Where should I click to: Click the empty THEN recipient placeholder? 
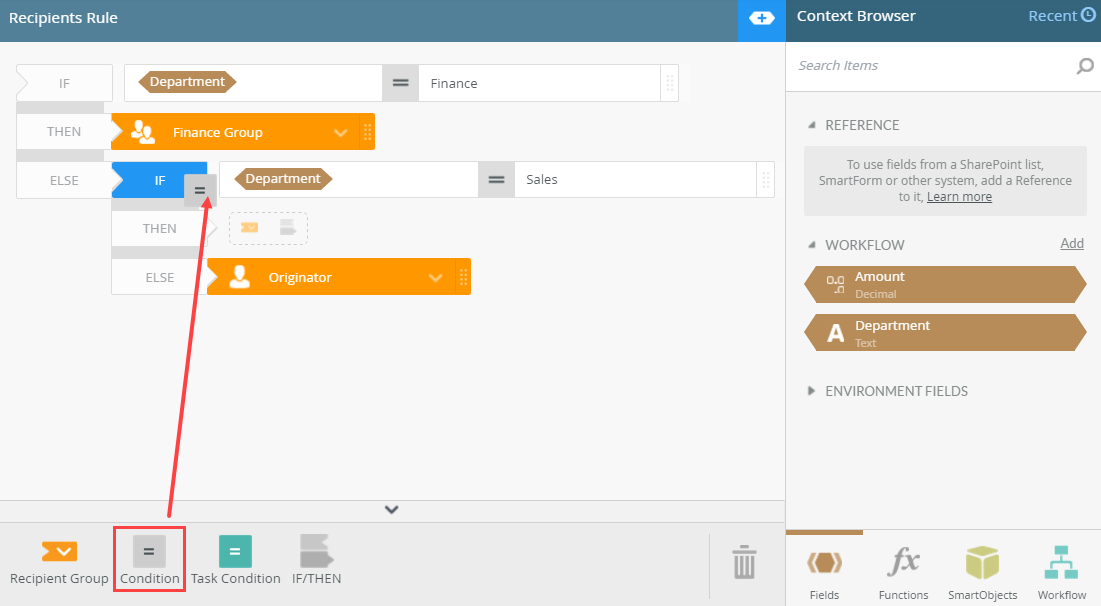[x=268, y=228]
